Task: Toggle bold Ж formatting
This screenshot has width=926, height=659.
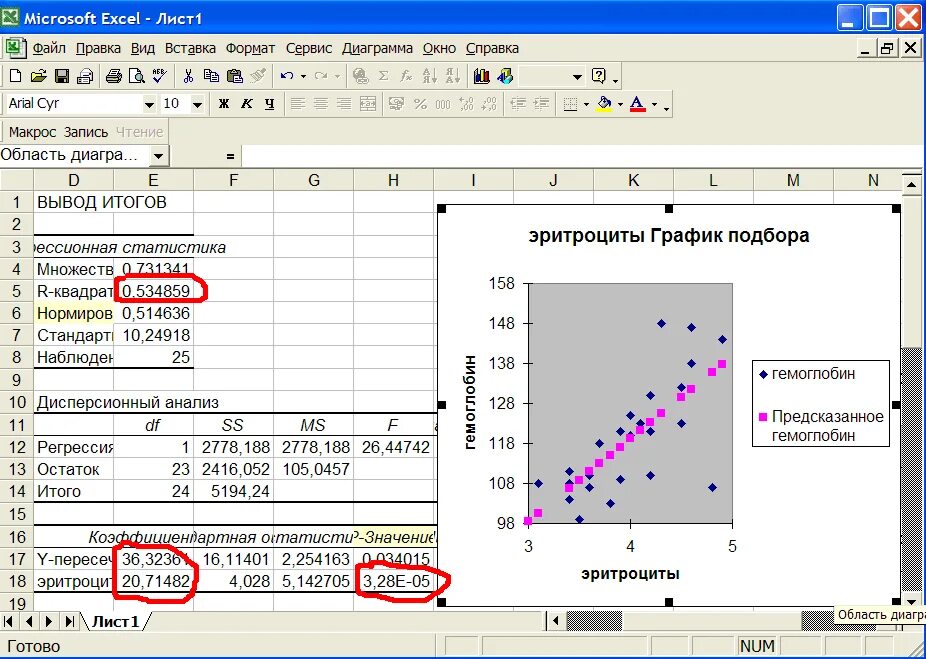Action: 223,105
